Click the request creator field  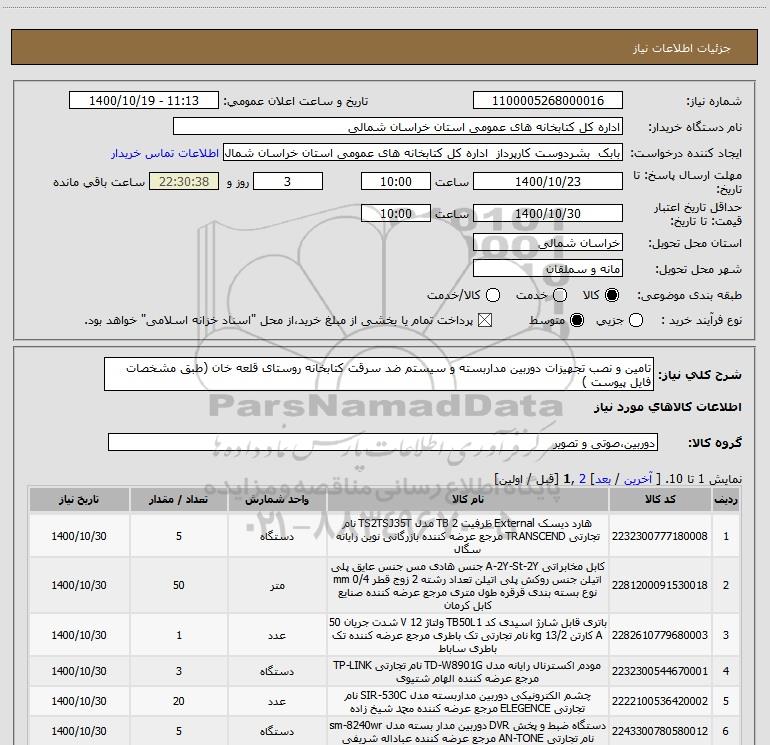pyautogui.click(x=422, y=153)
